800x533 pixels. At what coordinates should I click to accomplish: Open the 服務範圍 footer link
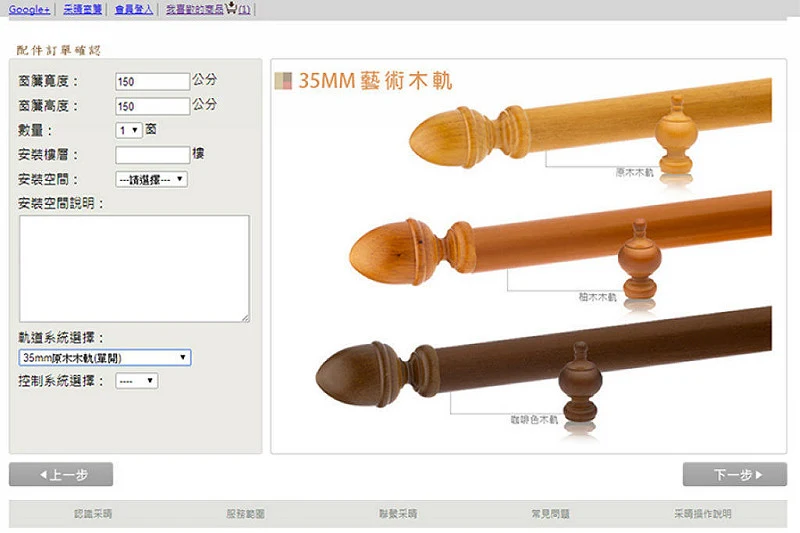pyautogui.click(x=245, y=514)
